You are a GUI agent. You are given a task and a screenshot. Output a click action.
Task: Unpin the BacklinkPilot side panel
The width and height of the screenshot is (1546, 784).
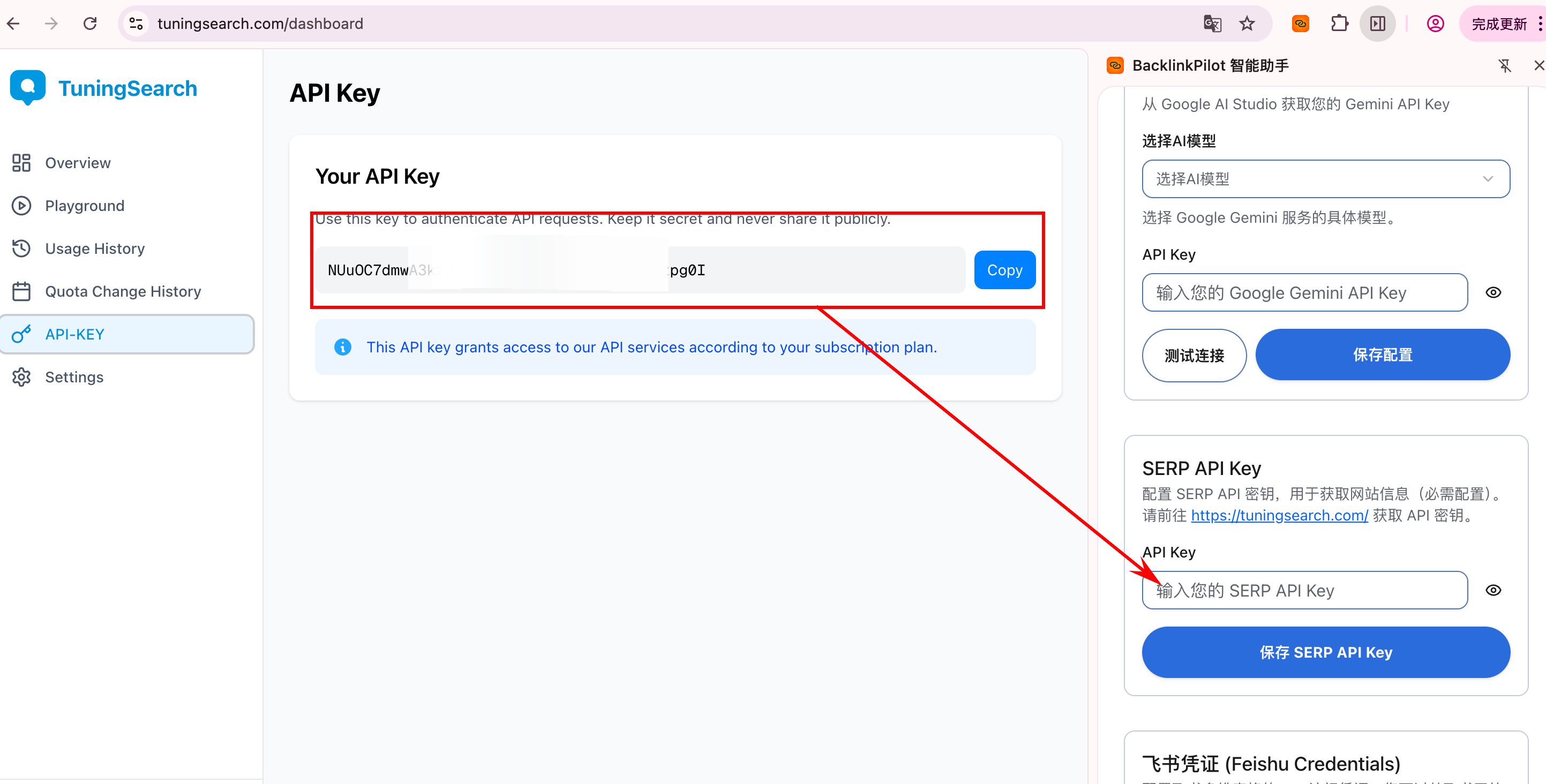click(x=1505, y=65)
